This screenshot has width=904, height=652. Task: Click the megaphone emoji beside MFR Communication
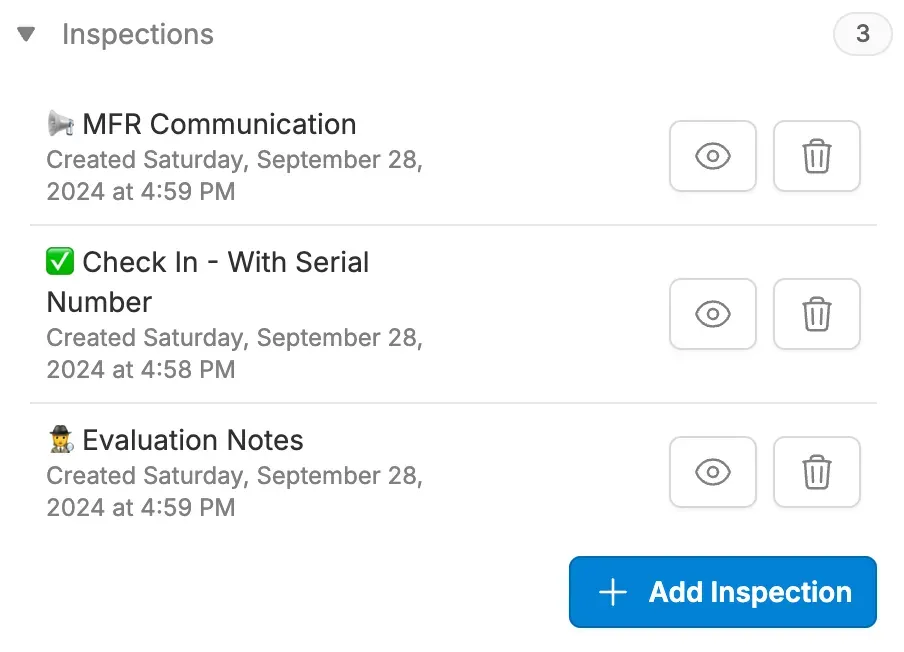tap(61, 124)
